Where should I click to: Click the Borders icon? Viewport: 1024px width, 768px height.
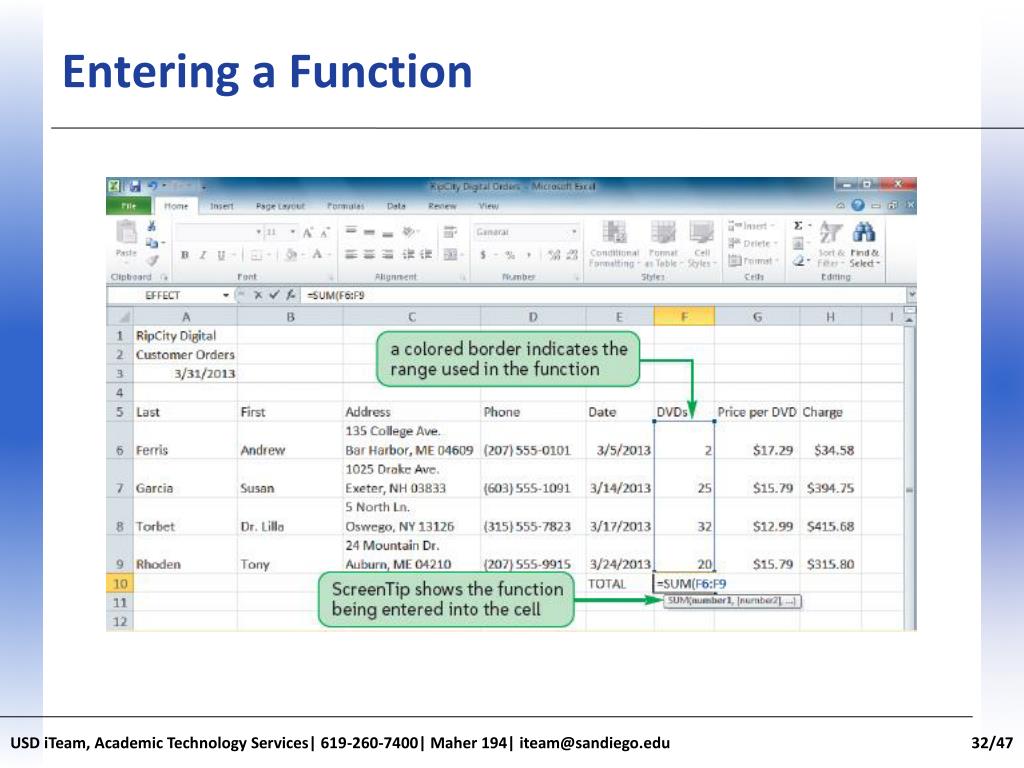[x=257, y=255]
